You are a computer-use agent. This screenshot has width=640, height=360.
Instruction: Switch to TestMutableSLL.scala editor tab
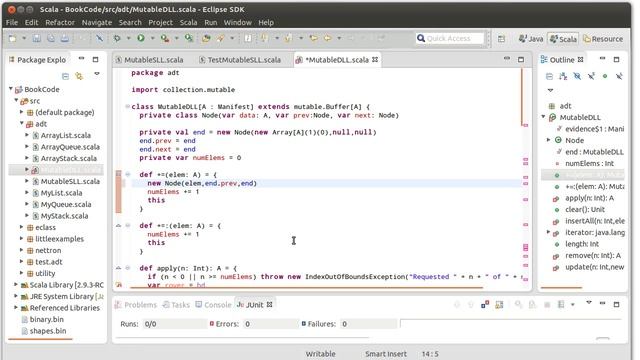[240, 60]
